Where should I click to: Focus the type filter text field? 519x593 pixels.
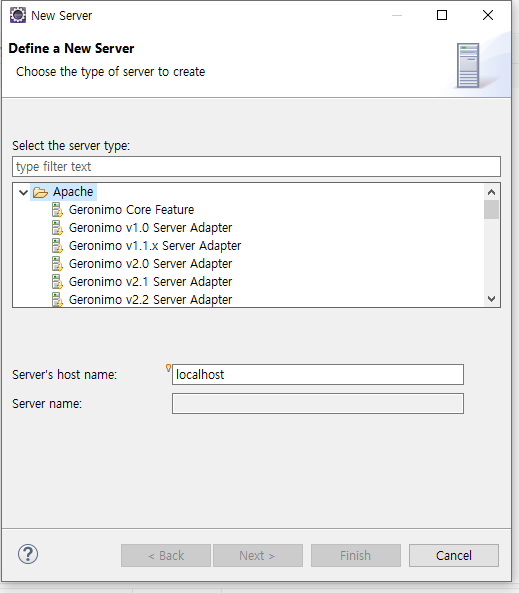coord(256,166)
